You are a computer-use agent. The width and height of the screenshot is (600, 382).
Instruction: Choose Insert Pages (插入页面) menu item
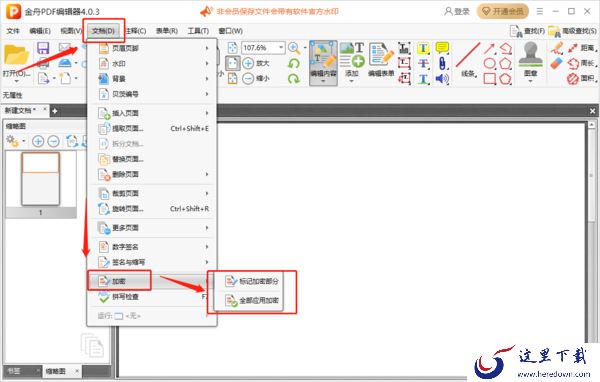(x=152, y=113)
